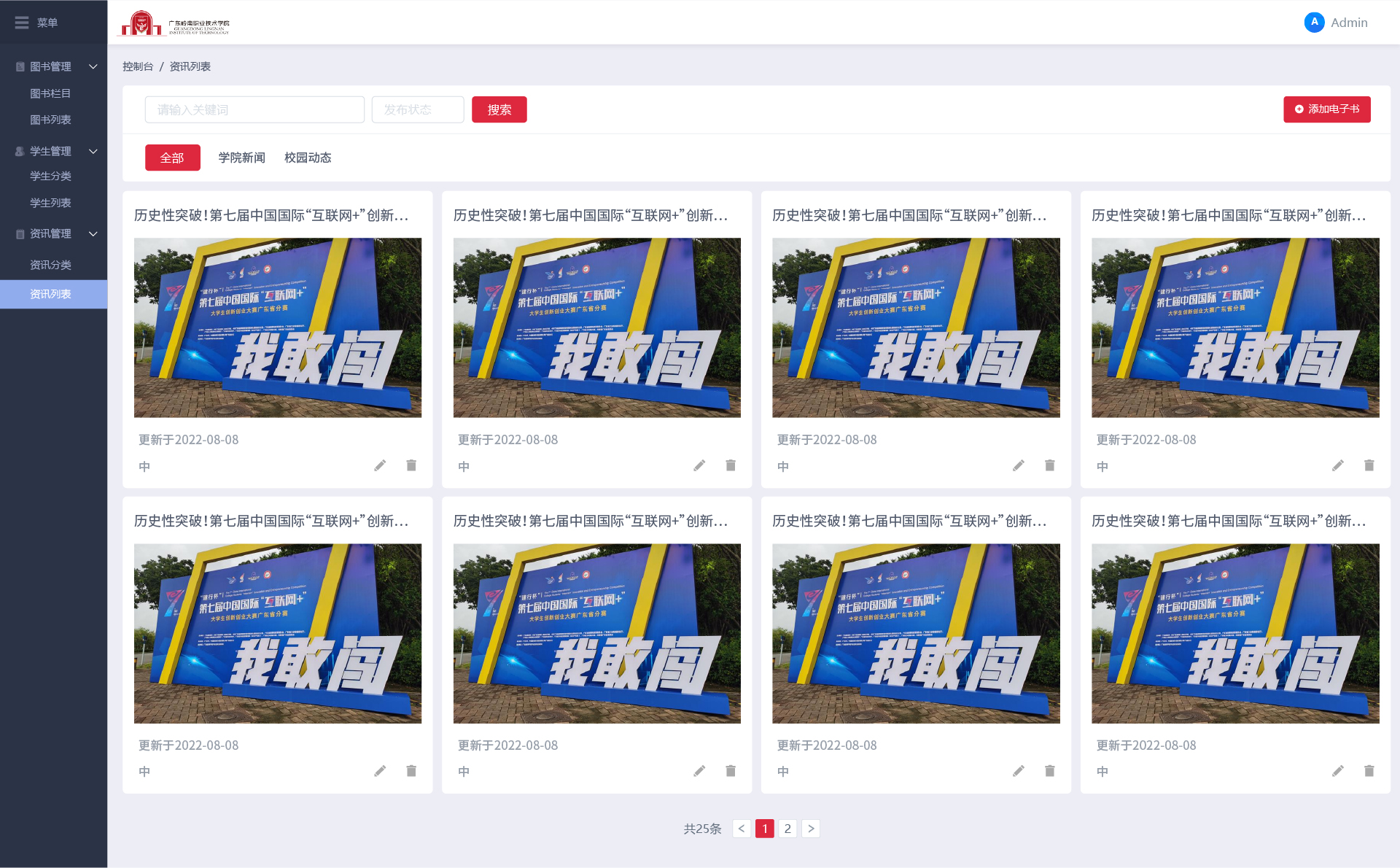Open 学生分类 in the sidebar

[x=50, y=176]
